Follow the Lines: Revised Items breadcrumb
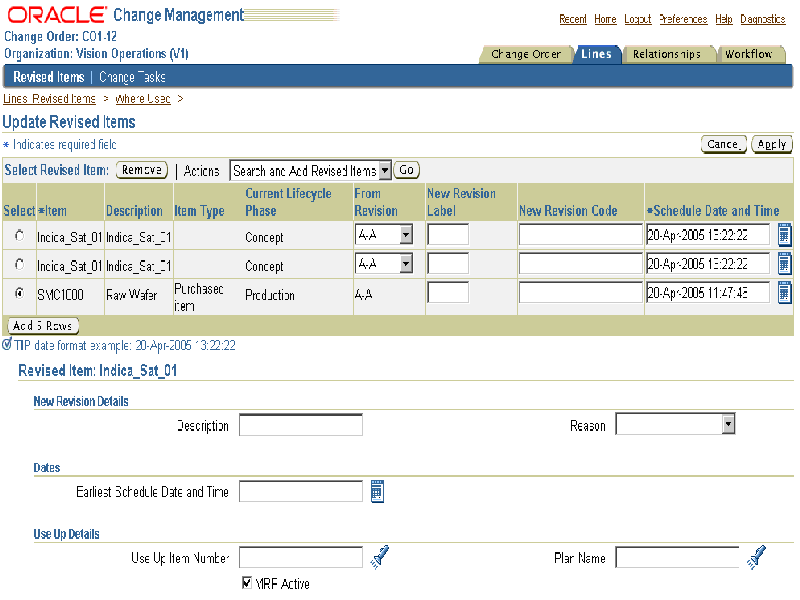The height and width of the screenshot is (600, 800). pos(49,98)
